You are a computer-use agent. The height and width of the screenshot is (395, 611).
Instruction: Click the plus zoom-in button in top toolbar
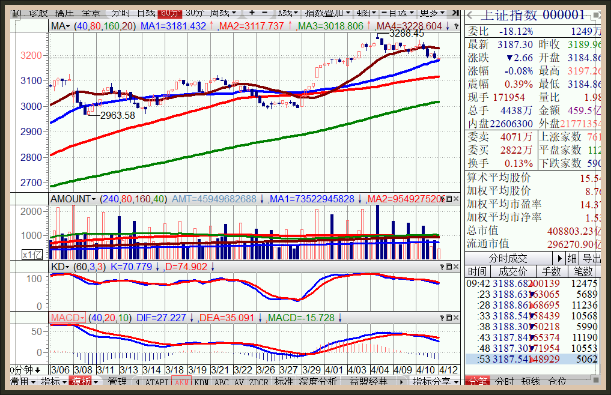tap(252, 13)
